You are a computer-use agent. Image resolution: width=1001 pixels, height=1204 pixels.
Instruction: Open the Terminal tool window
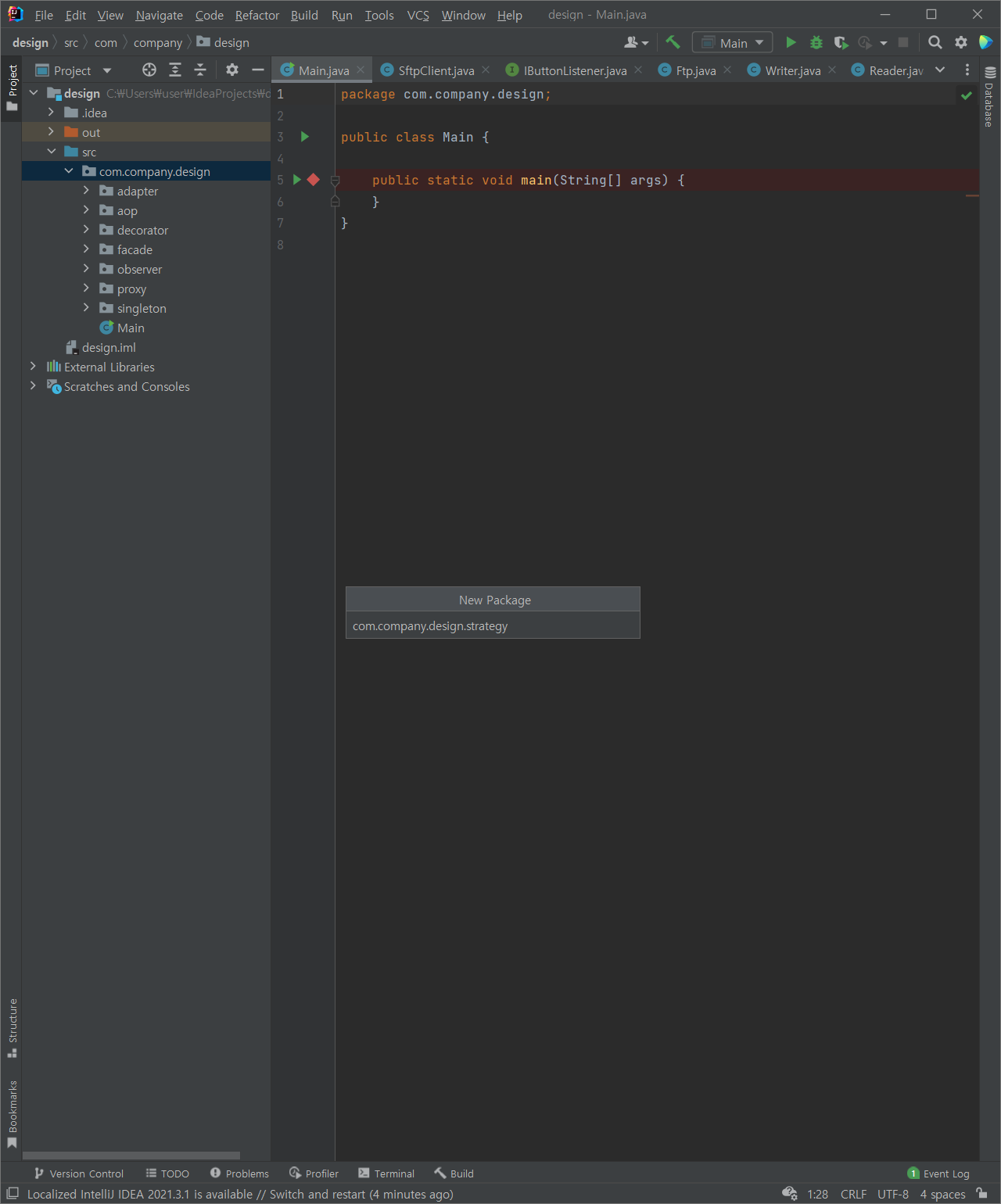point(386,1173)
